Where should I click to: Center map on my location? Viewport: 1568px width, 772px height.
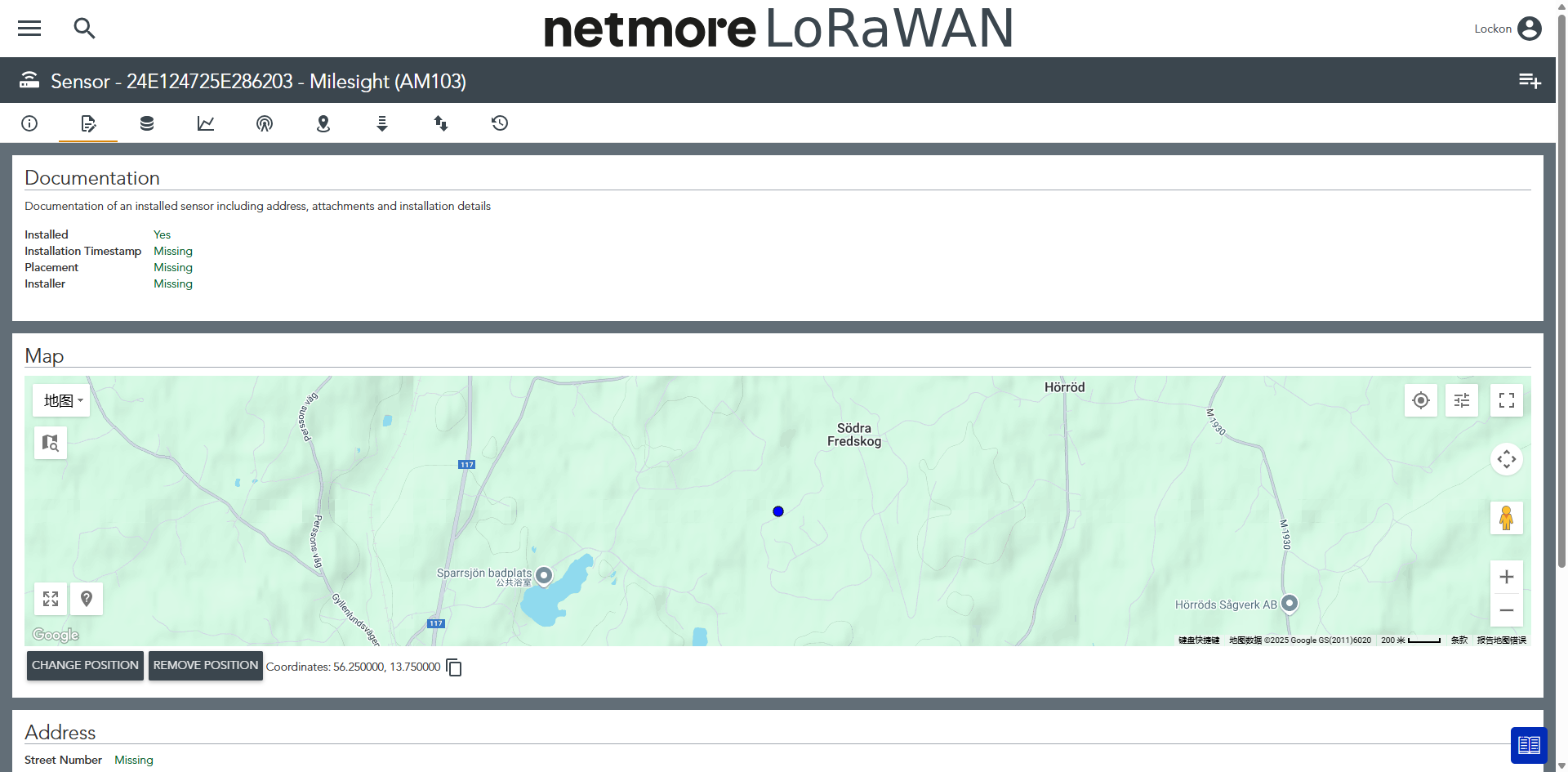1421,400
